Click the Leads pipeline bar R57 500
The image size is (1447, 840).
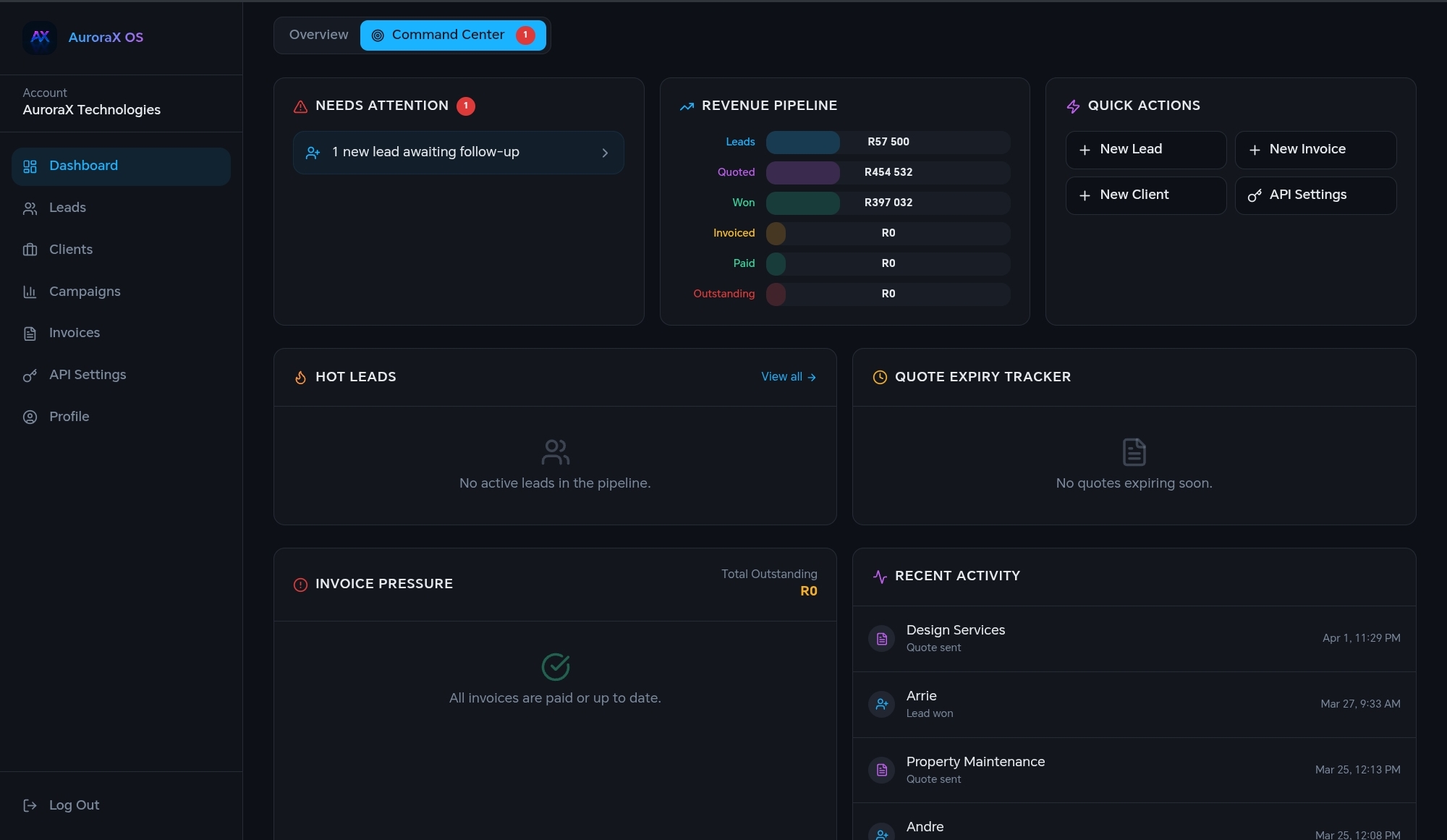click(x=888, y=143)
